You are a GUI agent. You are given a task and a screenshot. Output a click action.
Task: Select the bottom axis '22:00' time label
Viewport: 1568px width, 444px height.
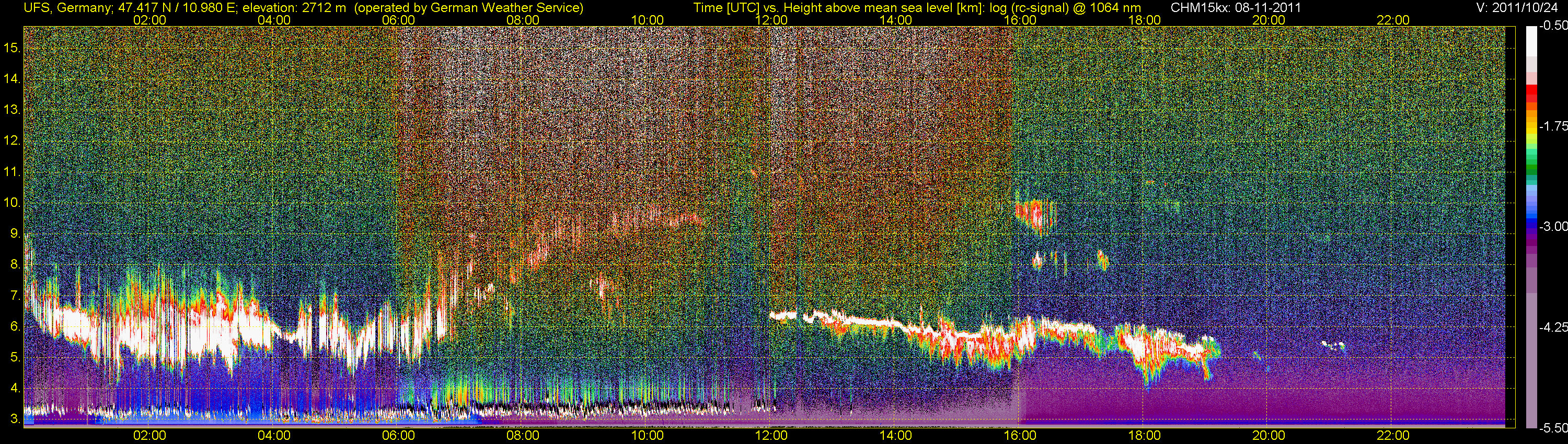pyautogui.click(x=1393, y=436)
